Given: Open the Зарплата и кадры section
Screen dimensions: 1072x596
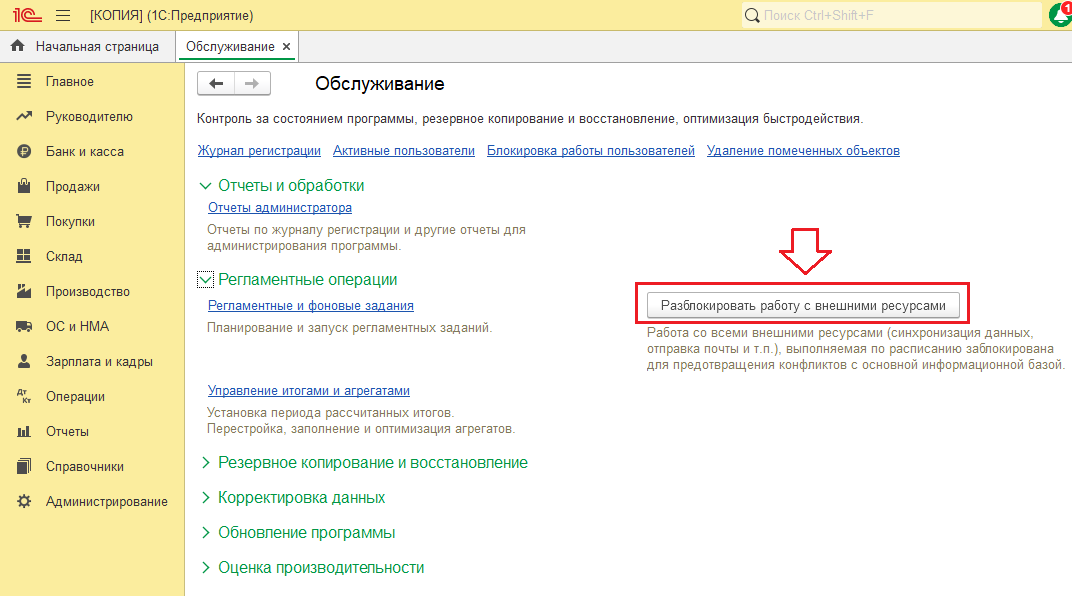Looking at the screenshot, I should 99,362.
